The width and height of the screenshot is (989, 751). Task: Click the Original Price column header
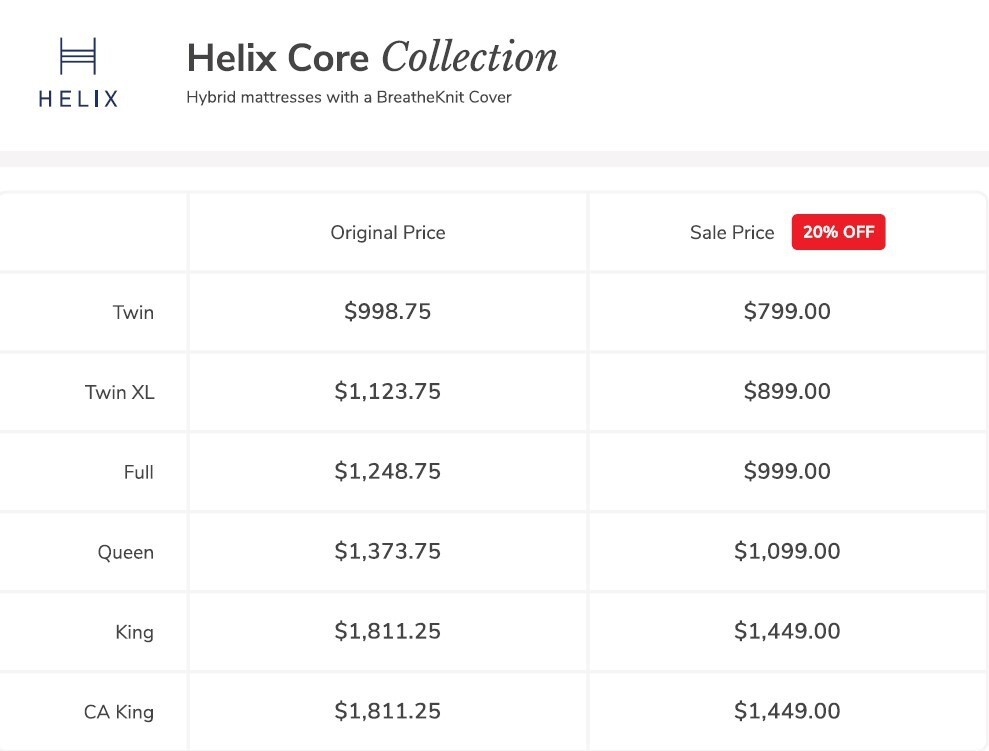pyautogui.click(x=388, y=233)
